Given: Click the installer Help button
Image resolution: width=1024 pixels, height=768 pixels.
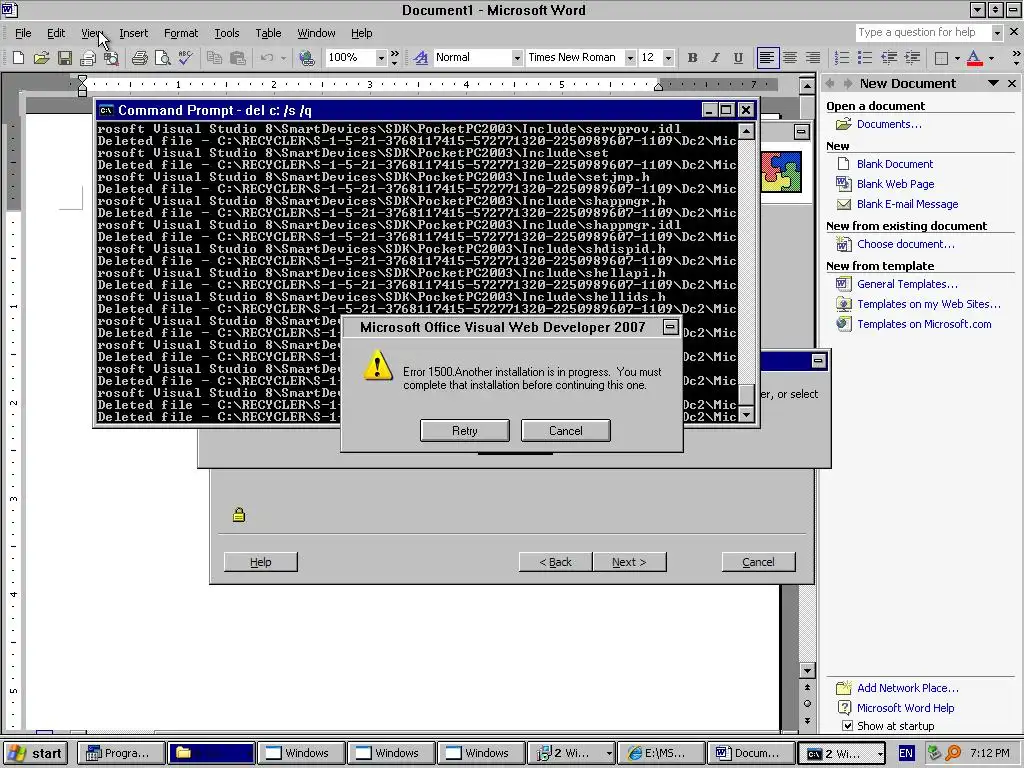Looking at the screenshot, I should click(x=261, y=562).
